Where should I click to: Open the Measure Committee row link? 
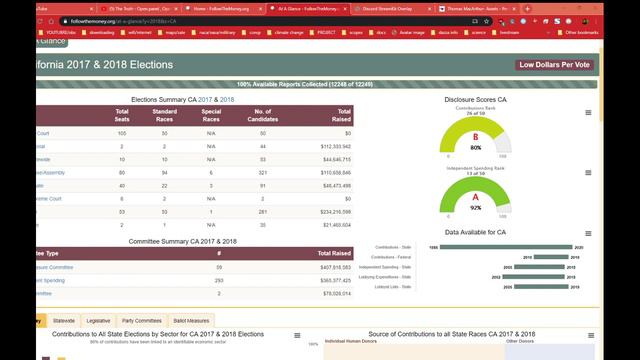coord(55,267)
